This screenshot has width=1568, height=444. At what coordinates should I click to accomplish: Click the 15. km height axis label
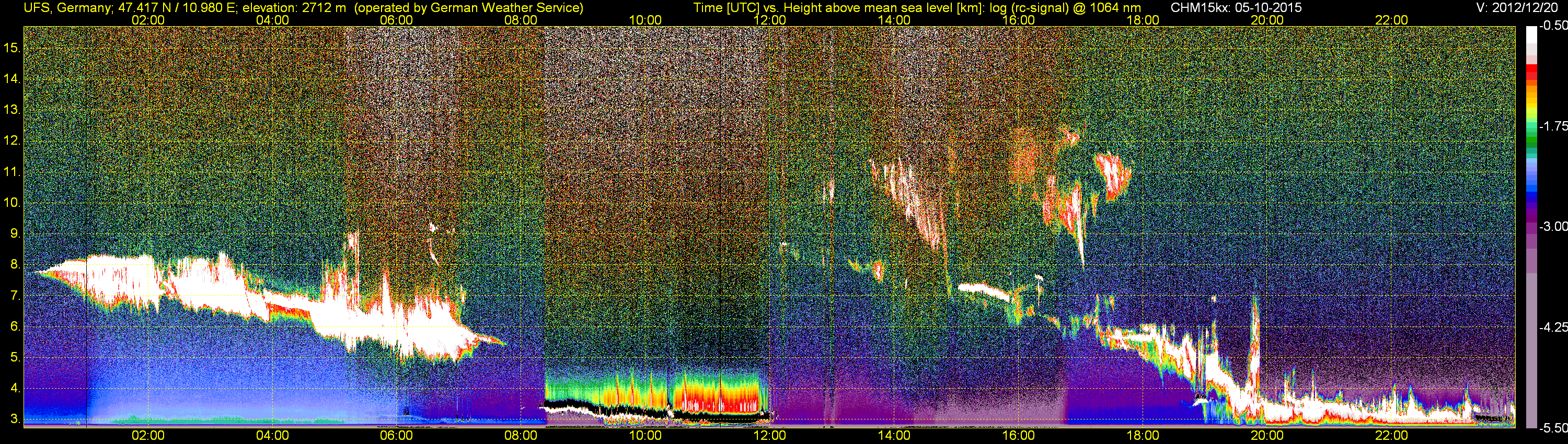[x=11, y=48]
